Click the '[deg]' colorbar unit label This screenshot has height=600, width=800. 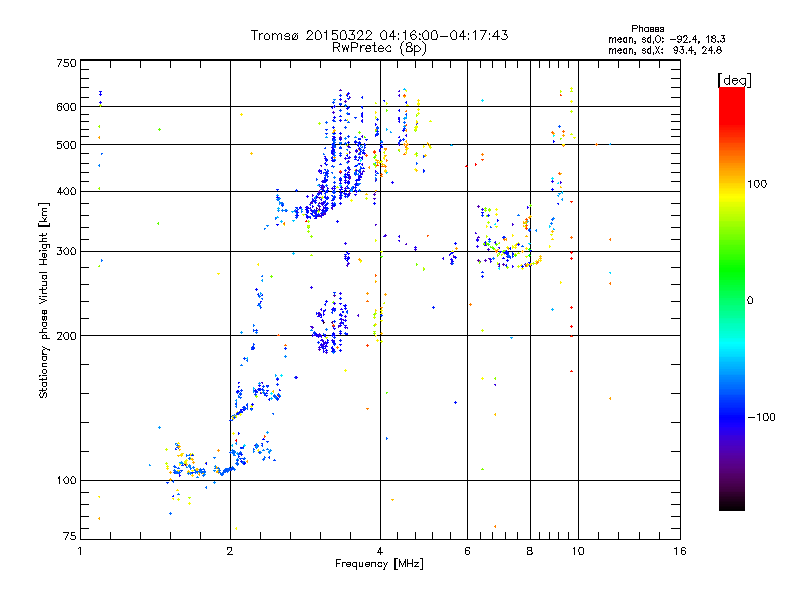[x=734, y=80]
